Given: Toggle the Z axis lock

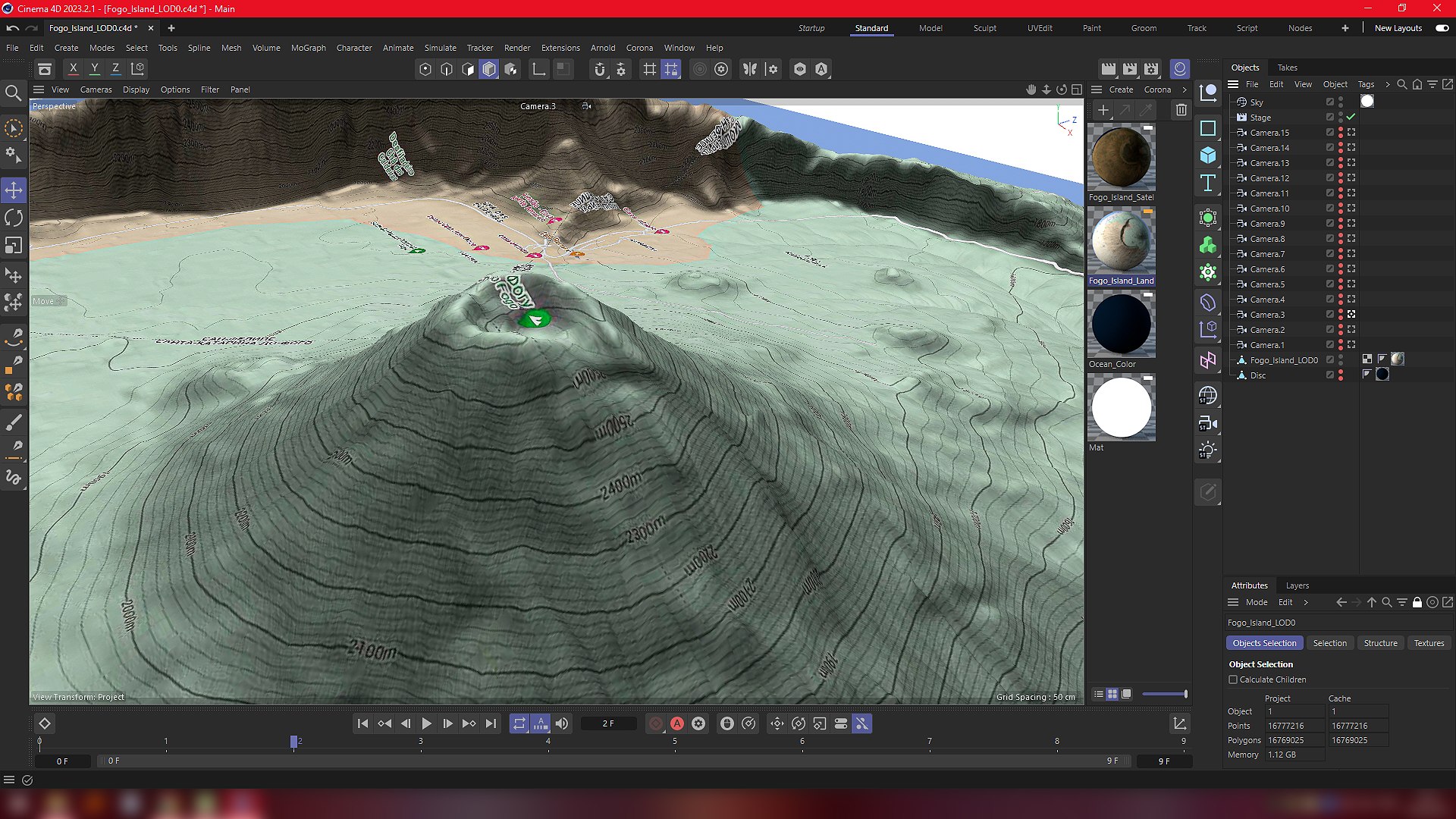Looking at the screenshot, I should [115, 68].
